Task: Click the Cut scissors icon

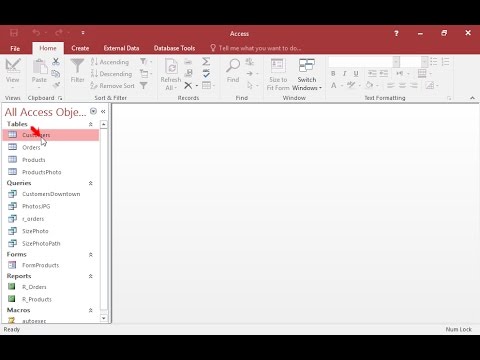Action: (56, 62)
